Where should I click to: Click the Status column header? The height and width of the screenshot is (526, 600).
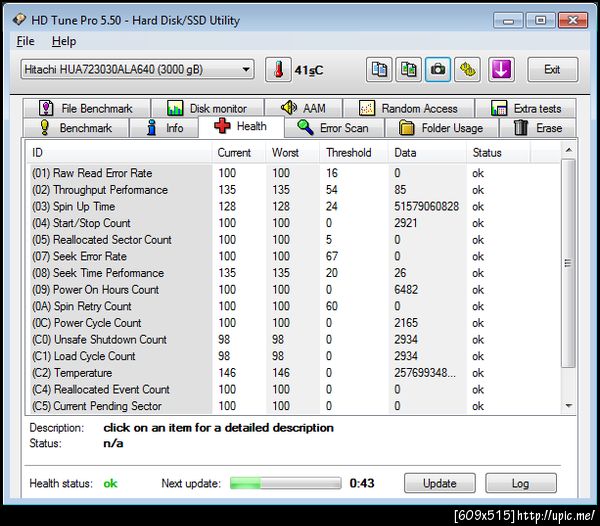(x=499, y=153)
